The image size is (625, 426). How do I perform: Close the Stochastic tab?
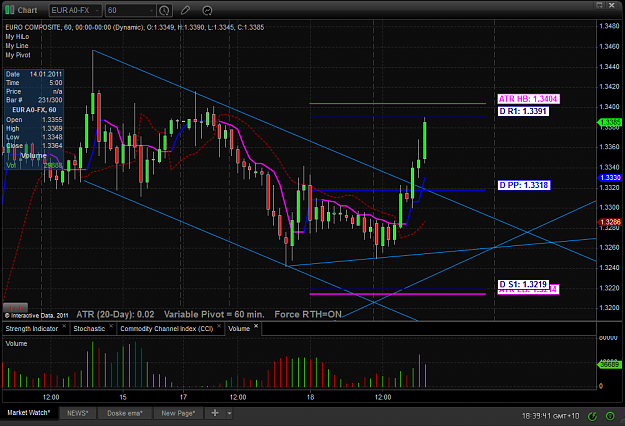tap(111, 326)
